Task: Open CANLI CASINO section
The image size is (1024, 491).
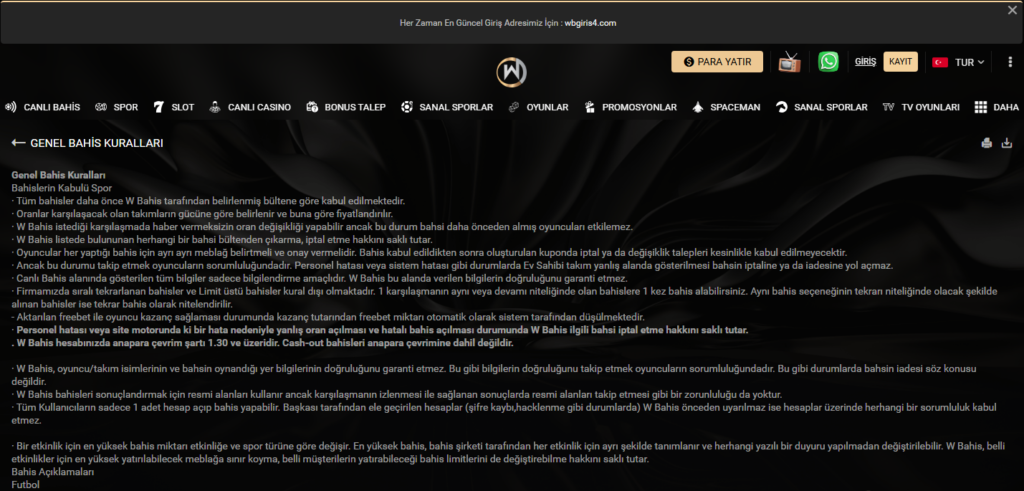Action: point(259,107)
